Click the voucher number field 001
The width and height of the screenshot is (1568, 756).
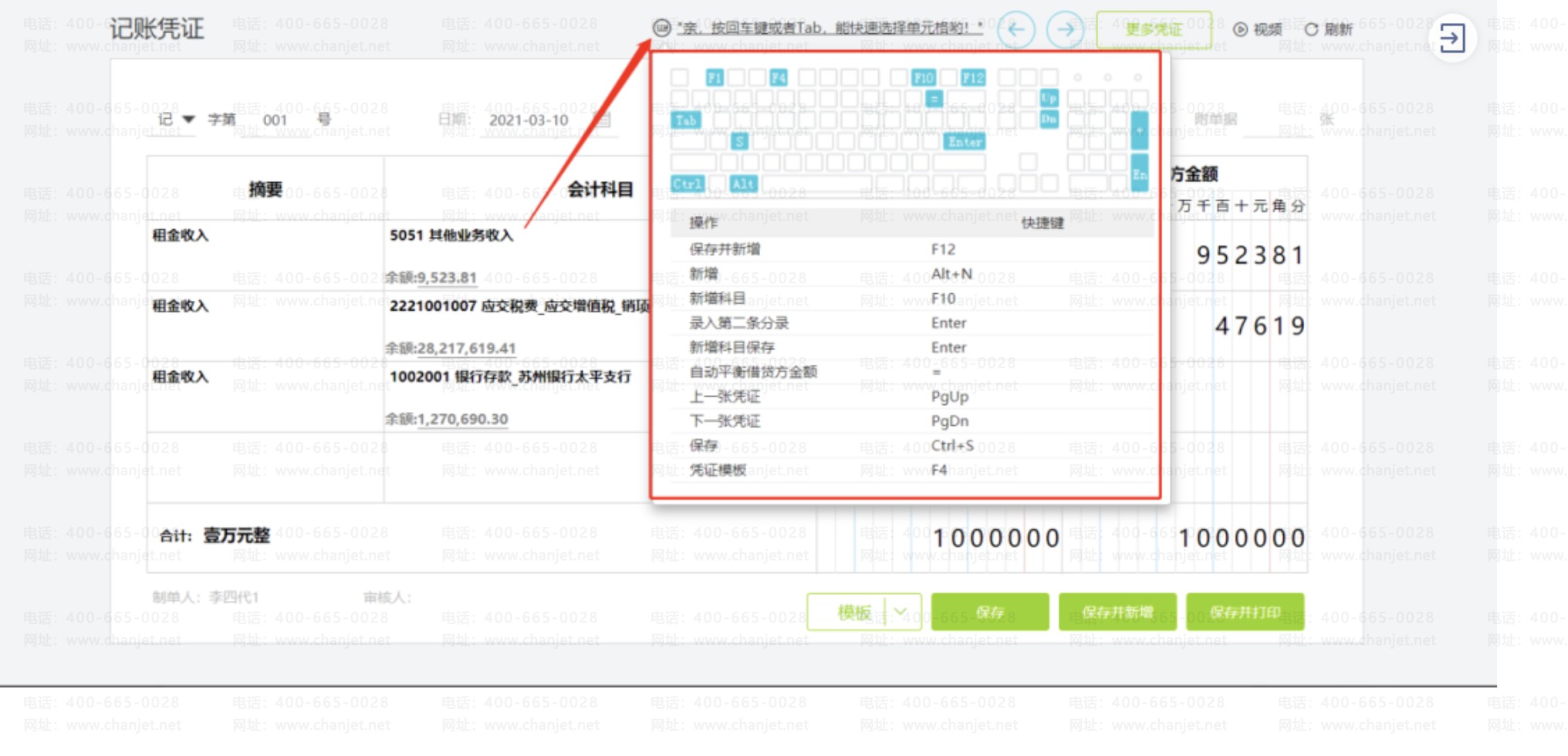tap(275, 120)
